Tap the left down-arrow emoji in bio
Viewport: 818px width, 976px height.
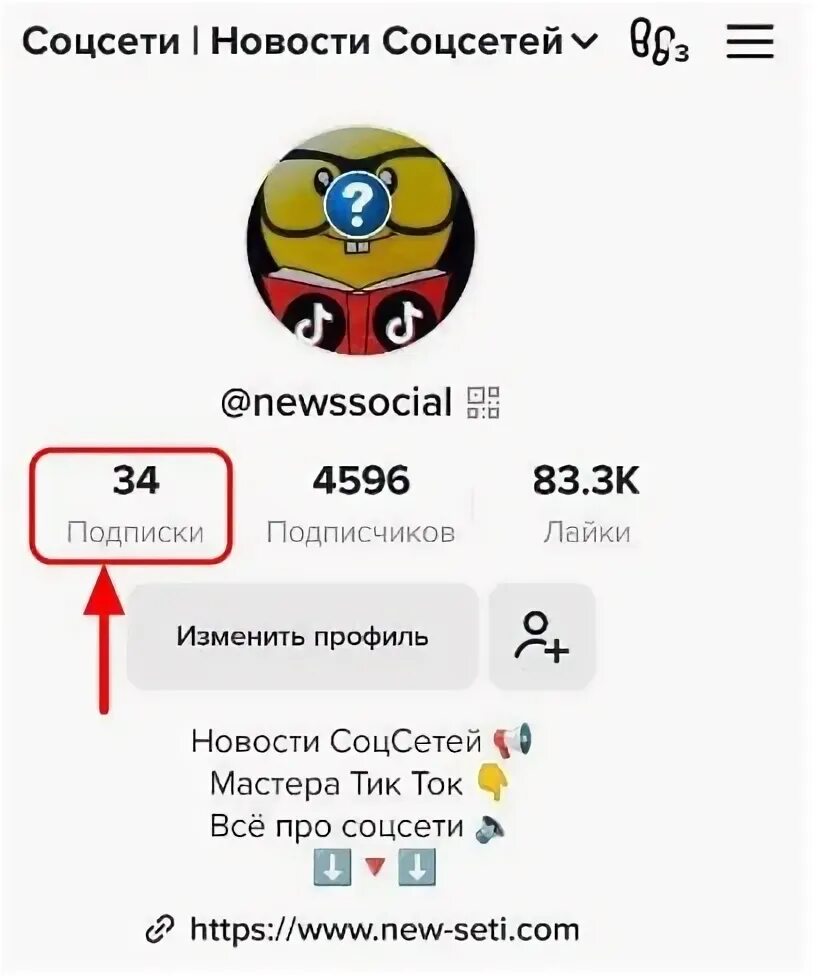click(x=332, y=866)
